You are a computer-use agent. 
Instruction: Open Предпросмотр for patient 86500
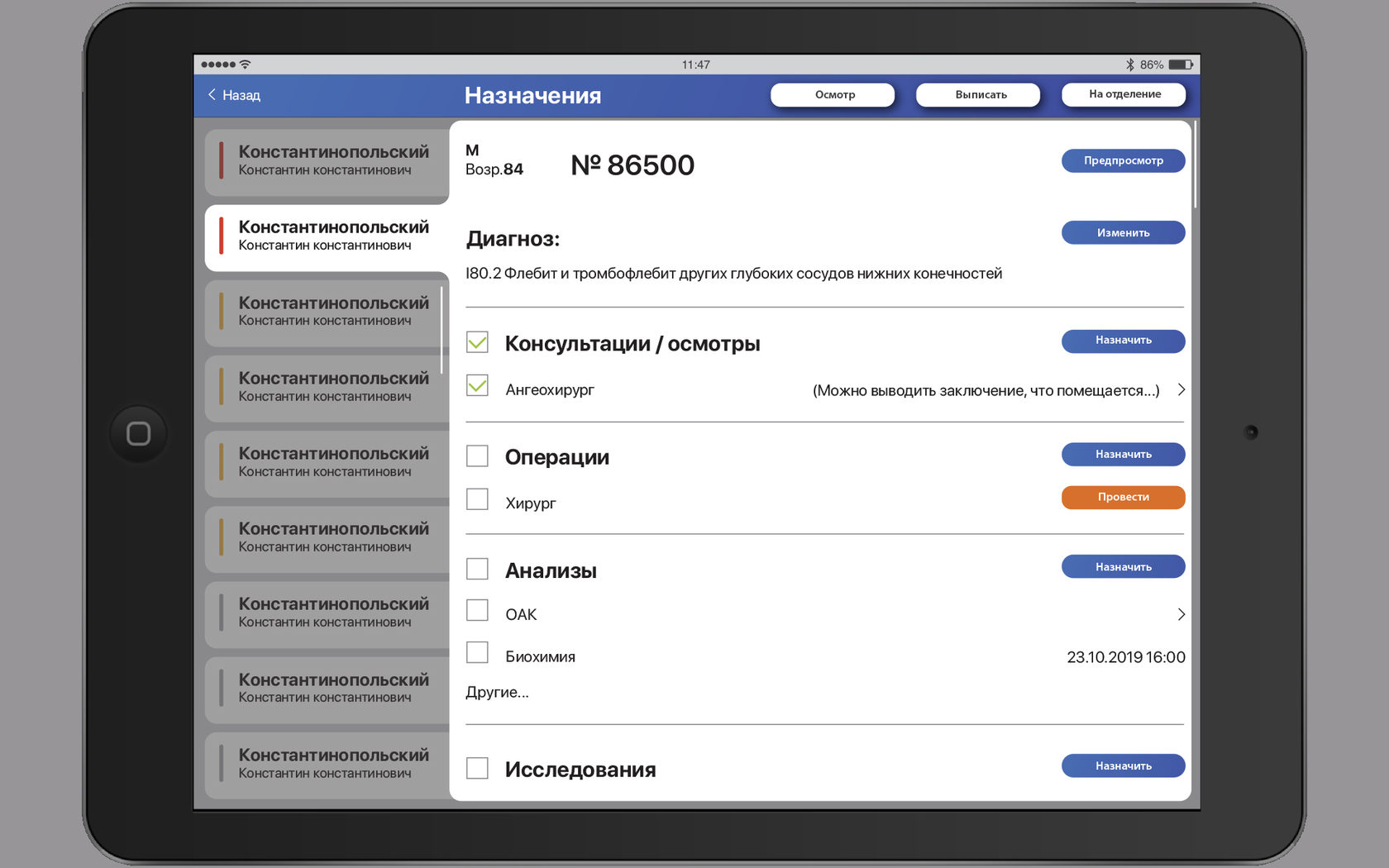1124,160
